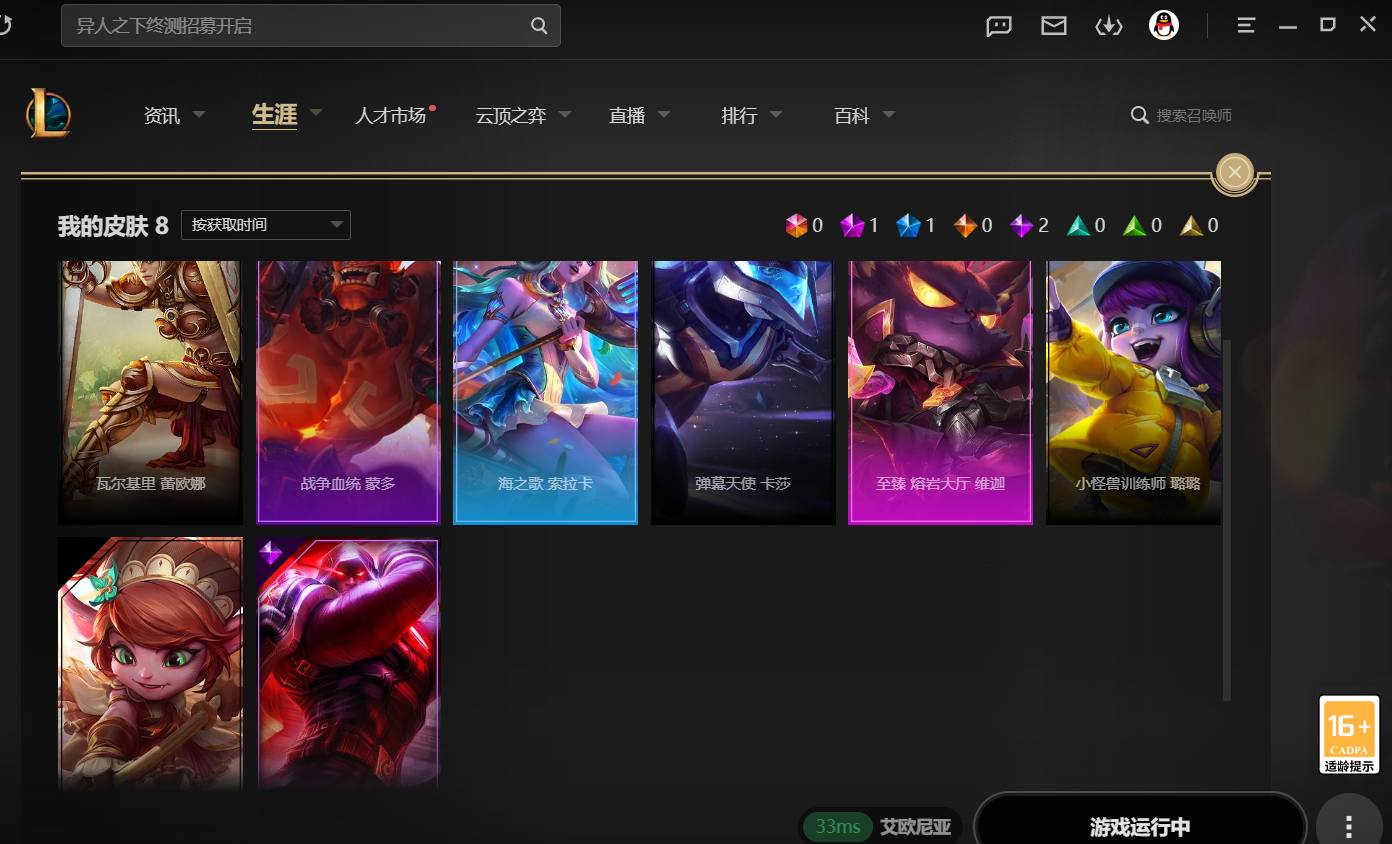Open the 至臻 熔岩大厅 维迦 skin card

click(x=940, y=392)
